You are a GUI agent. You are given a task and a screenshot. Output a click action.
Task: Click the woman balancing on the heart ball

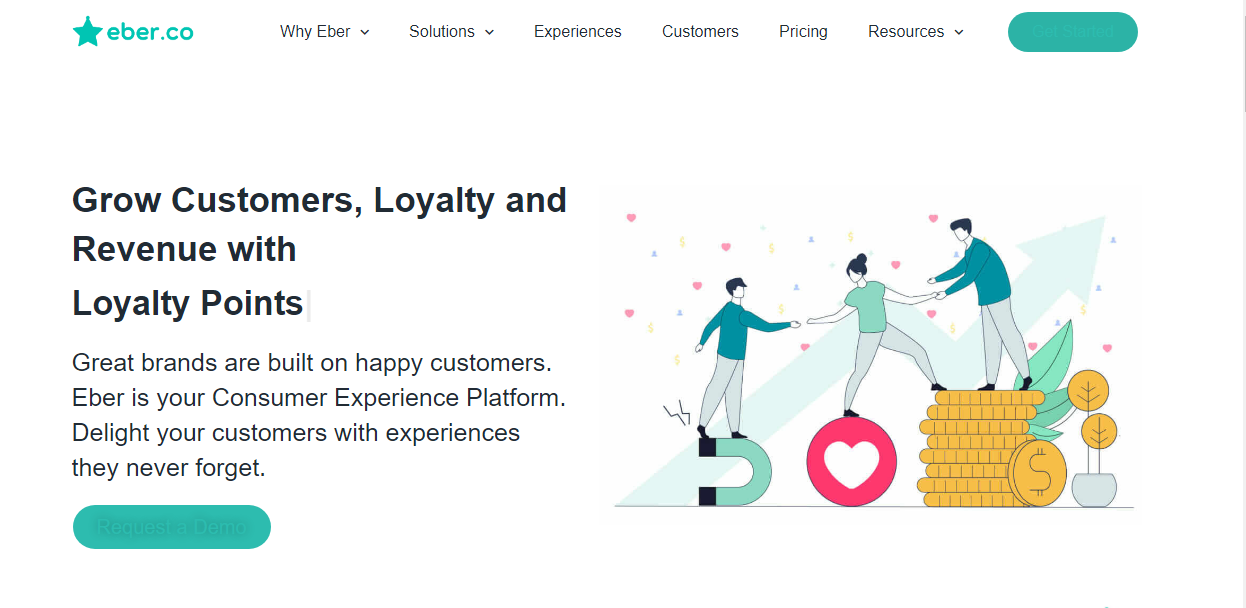point(880,335)
